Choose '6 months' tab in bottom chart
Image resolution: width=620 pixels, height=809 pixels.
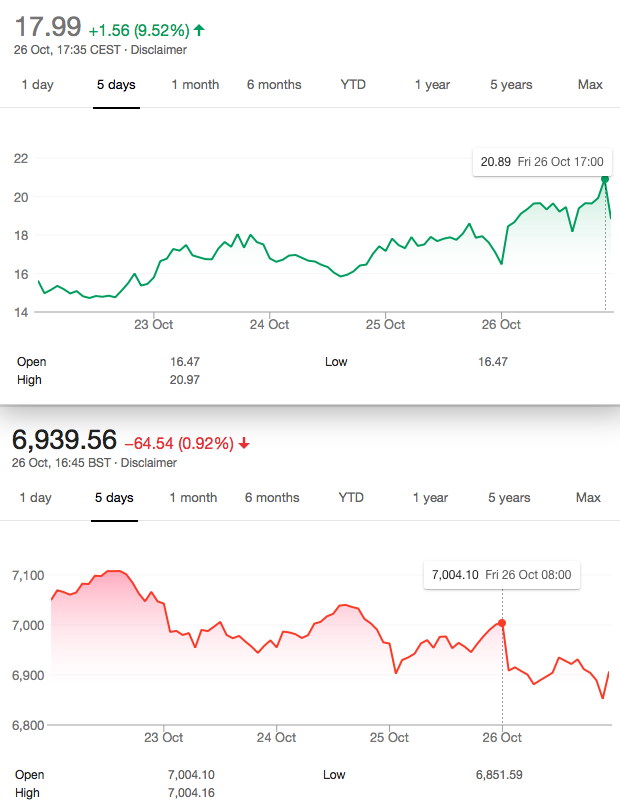point(272,498)
